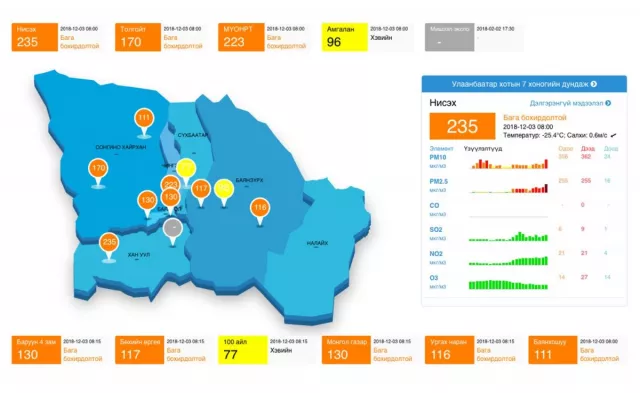Click the Налайх district label on map
The image size is (640, 393).
pos(317,243)
